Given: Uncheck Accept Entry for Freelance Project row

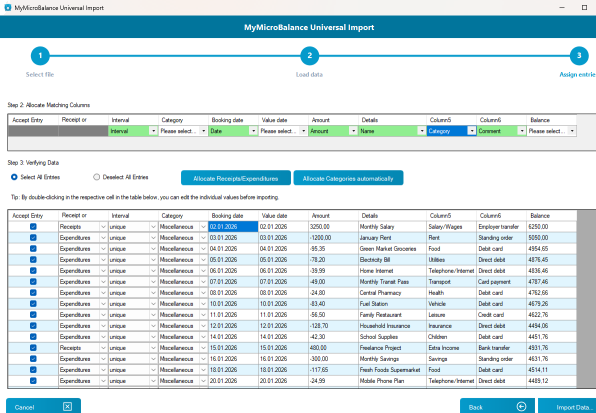Looking at the screenshot, I should pos(33,348).
